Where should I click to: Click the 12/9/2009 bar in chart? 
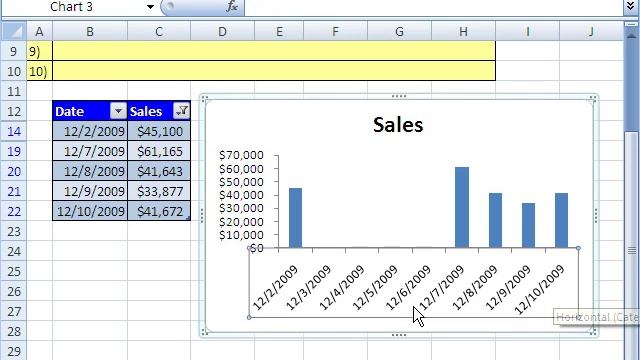coord(529,225)
